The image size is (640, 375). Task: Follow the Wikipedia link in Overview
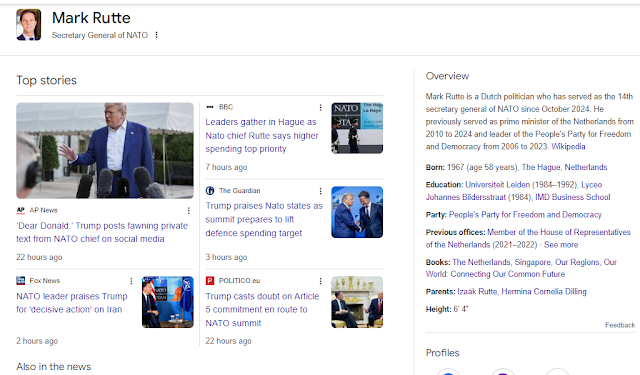click(x=568, y=146)
